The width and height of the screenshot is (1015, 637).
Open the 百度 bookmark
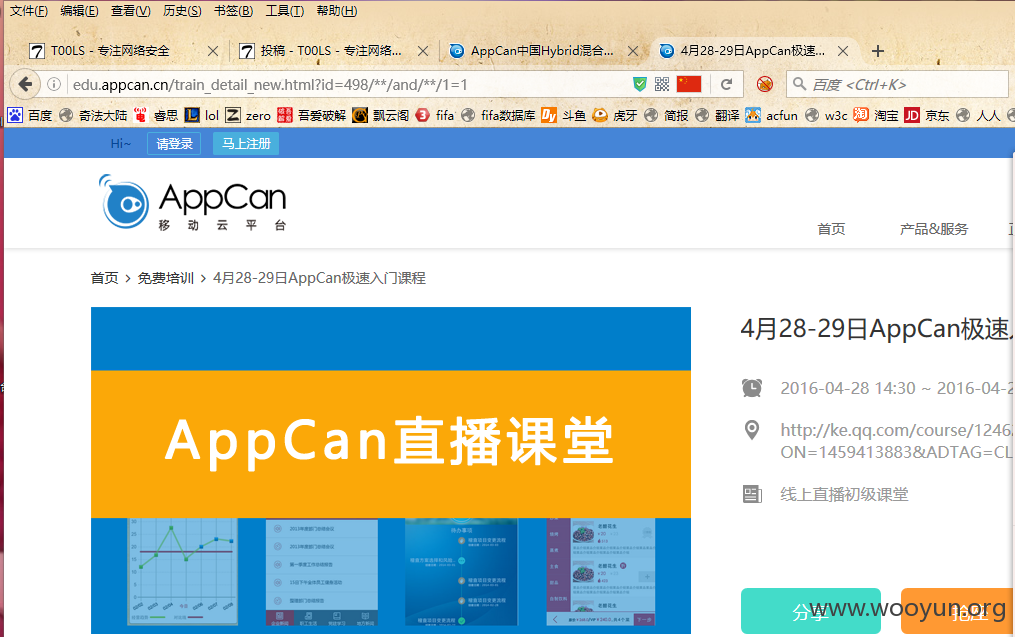pos(30,115)
